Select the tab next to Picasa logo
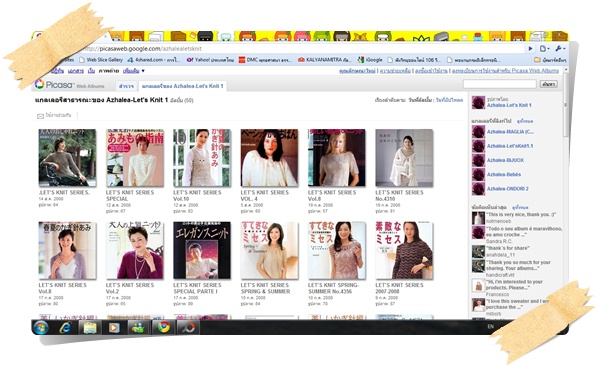This screenshot has width=600, height=366. 126,86
